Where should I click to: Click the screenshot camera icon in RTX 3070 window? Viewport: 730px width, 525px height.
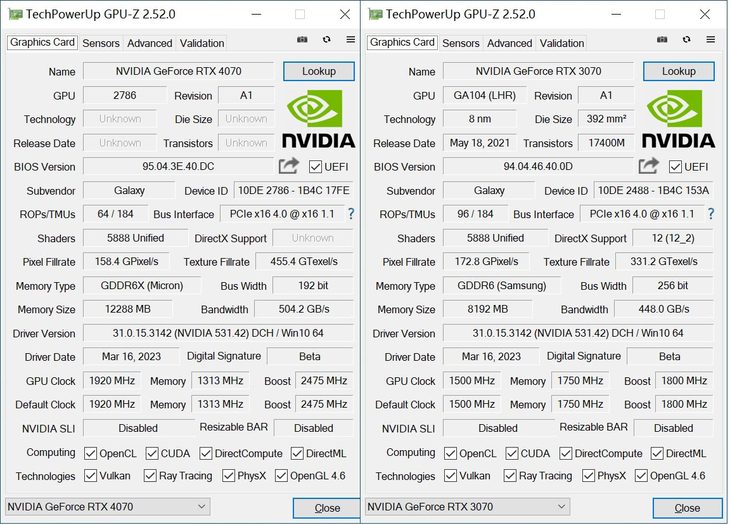point(662,40)
